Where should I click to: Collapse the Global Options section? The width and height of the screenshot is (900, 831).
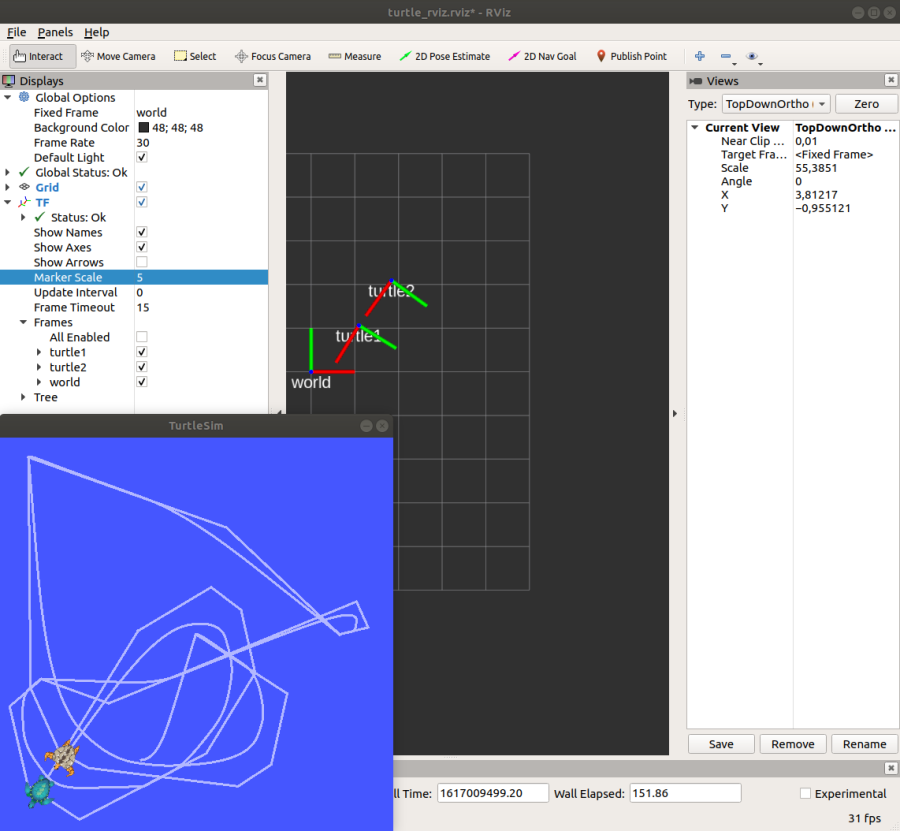point(9,97)
